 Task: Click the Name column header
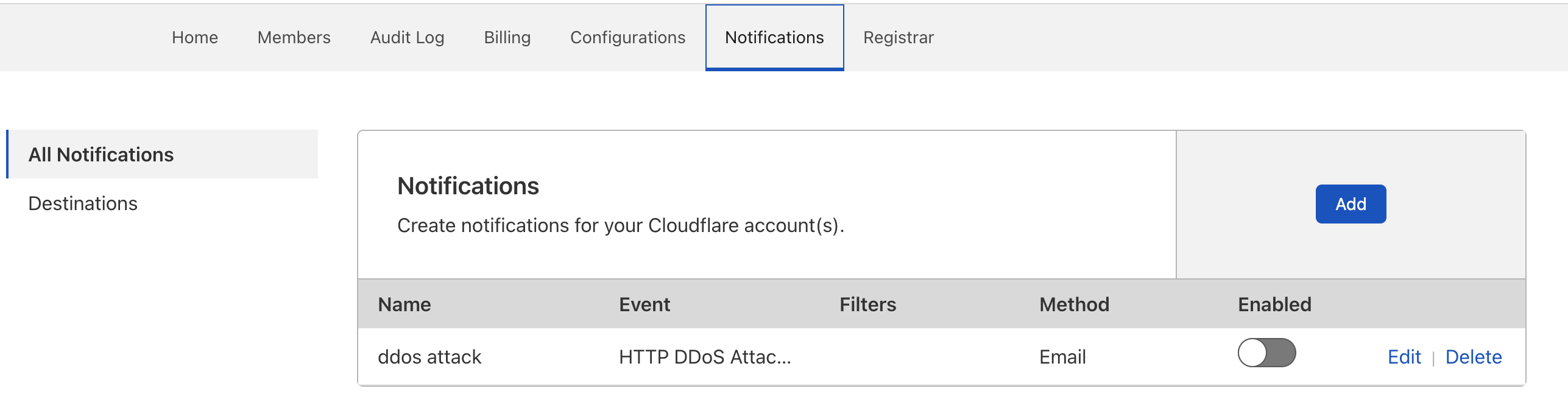(404, 304)
